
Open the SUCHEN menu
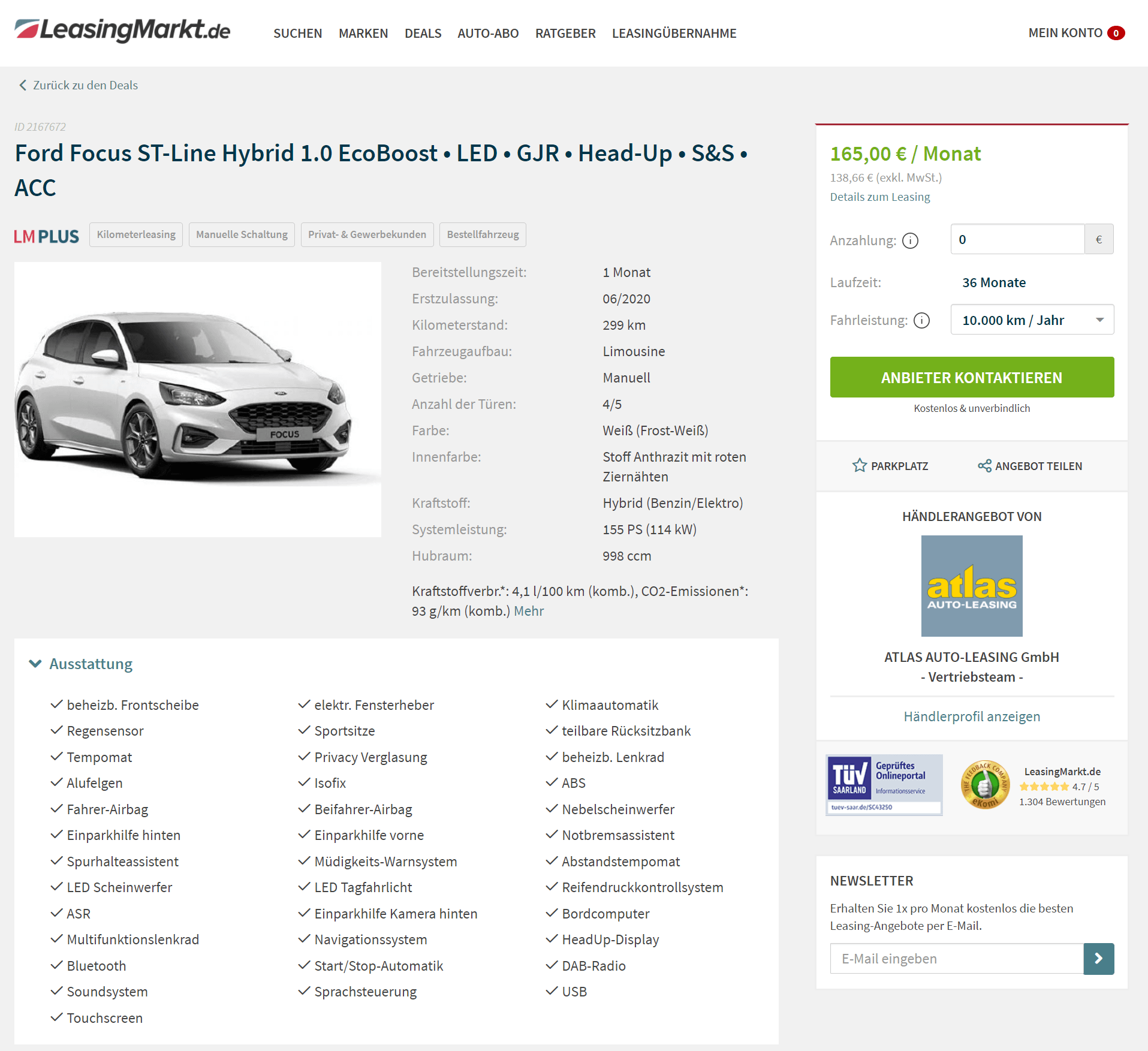[x=298, y=34]
